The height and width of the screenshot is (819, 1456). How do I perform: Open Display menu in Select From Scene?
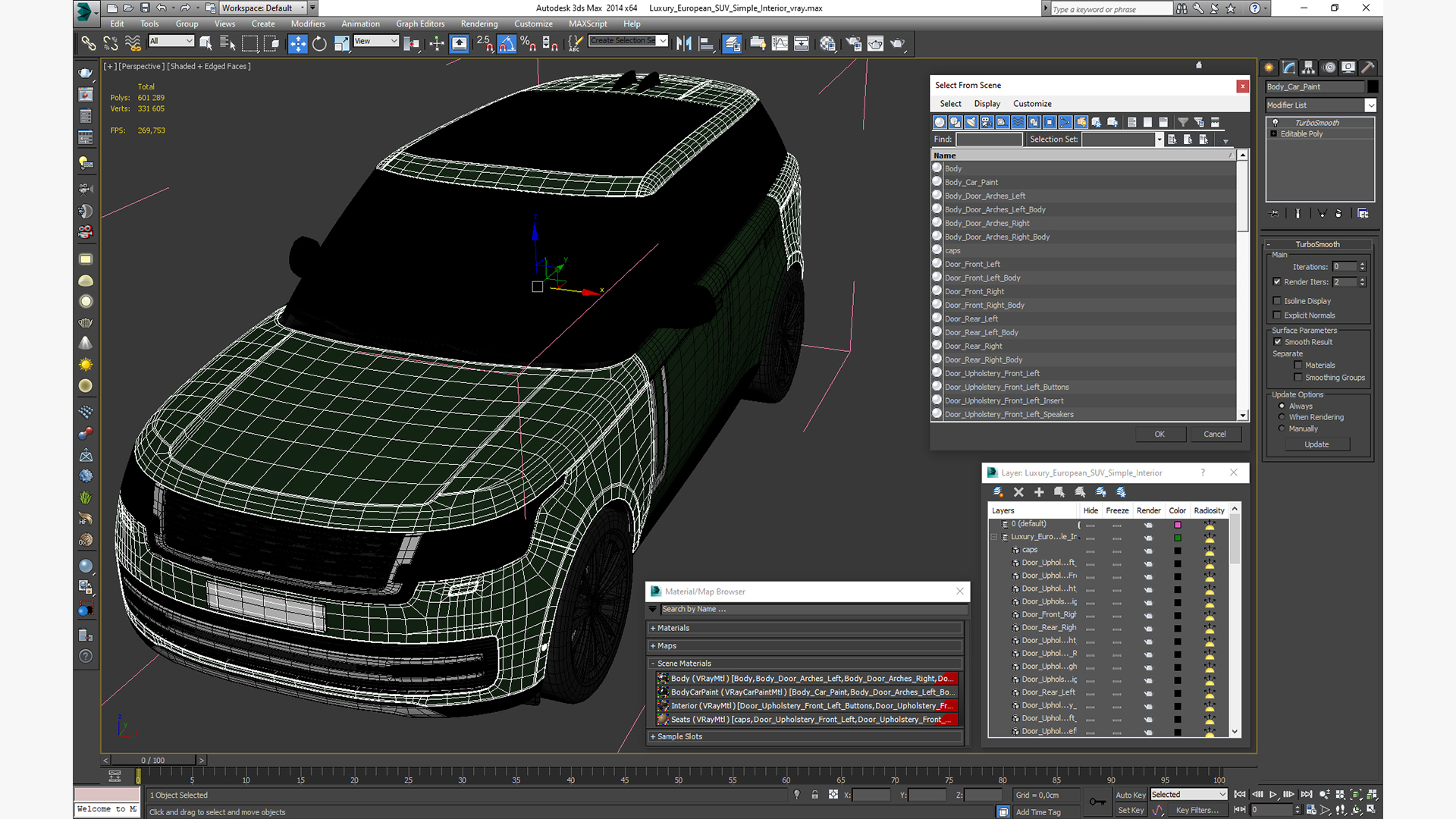[x=987, y=104]
